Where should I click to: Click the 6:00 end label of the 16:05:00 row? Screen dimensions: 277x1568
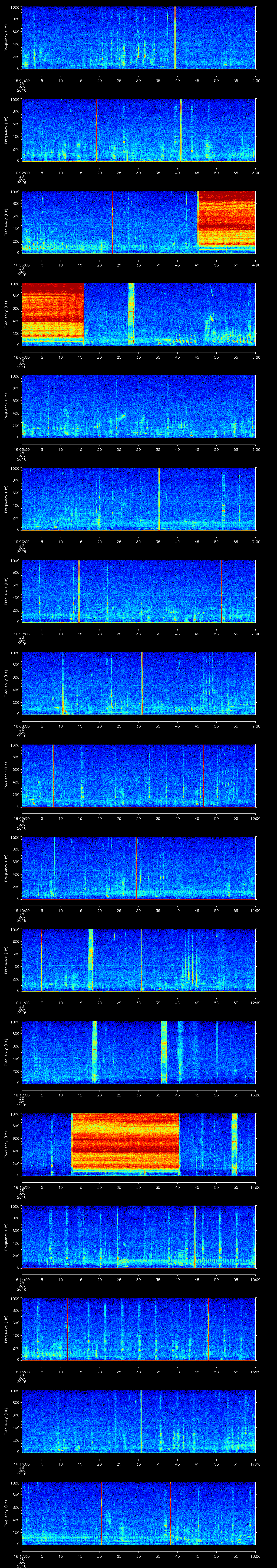[256, 449]
